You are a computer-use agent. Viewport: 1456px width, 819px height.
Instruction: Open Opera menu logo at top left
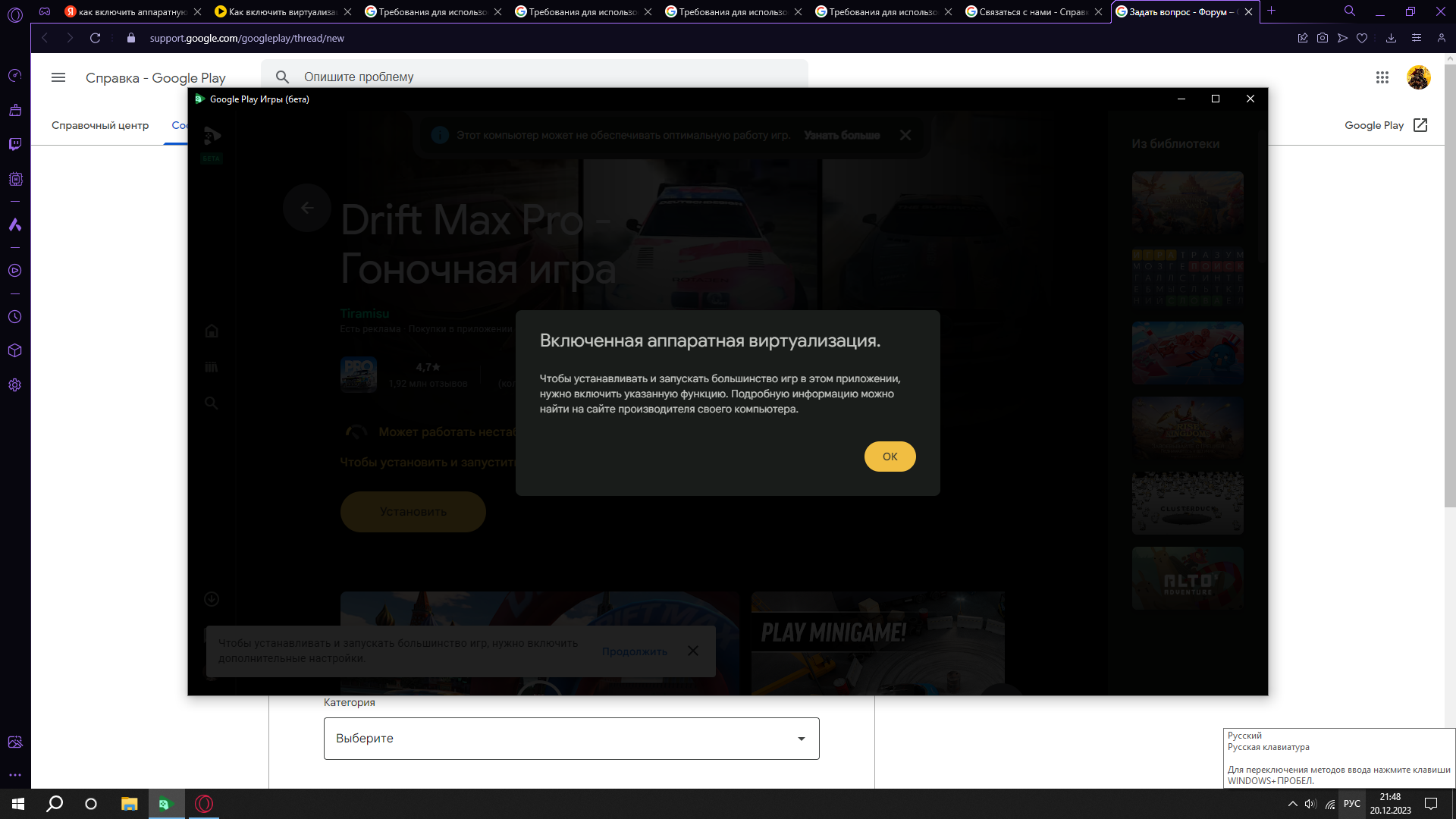(x=14, y=14)
